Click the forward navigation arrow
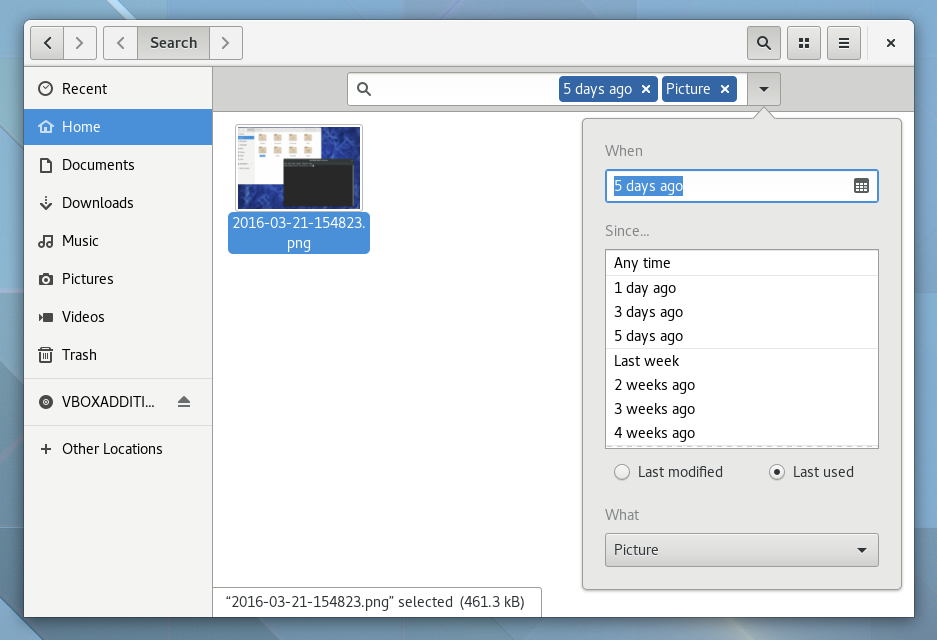The height and width of the screenshot is (640, 937). pos(79,43)
